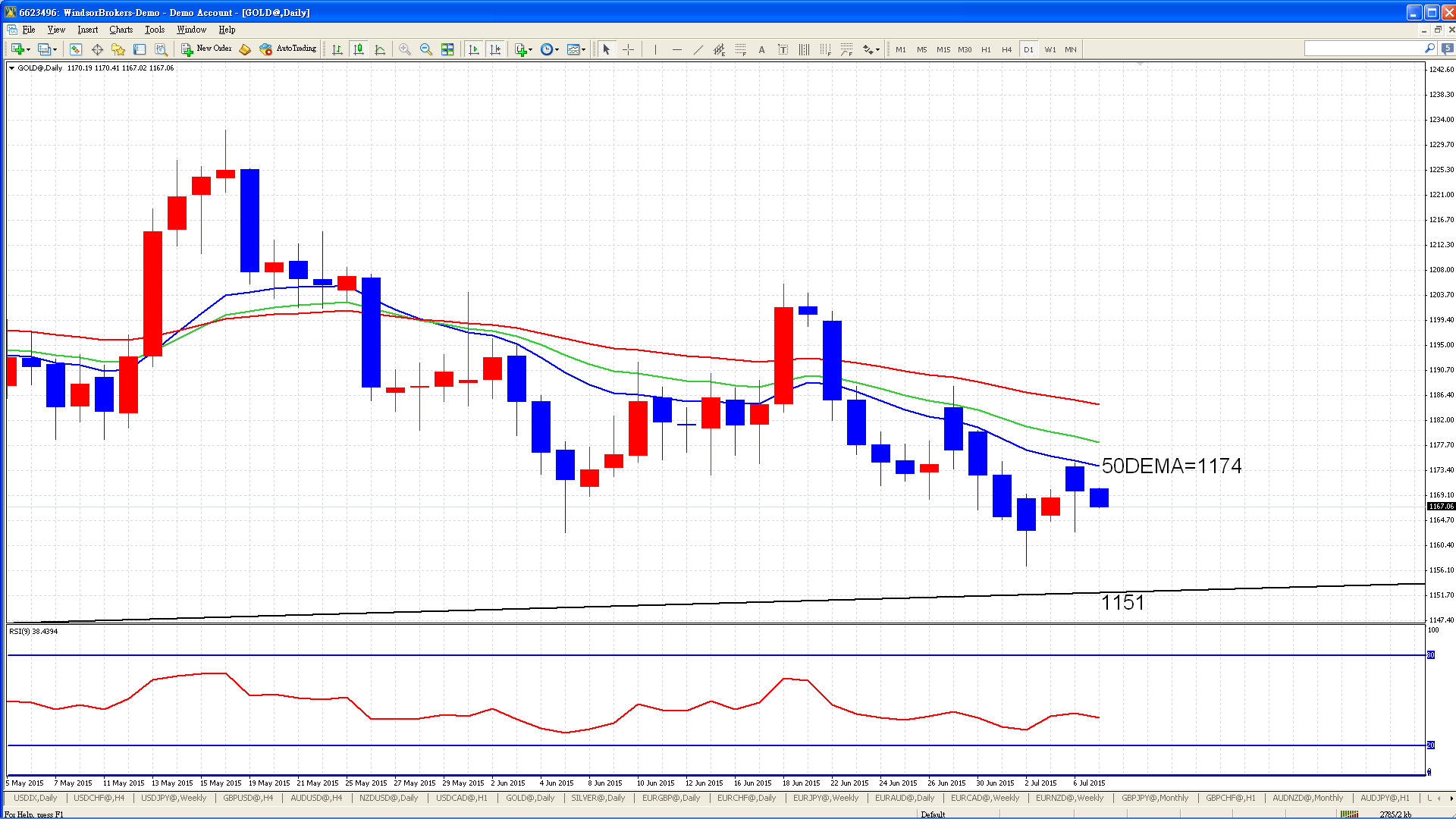Switch timeframe to H4
This screenshot has width=1456, height=819.
(x=1007, y=49)
